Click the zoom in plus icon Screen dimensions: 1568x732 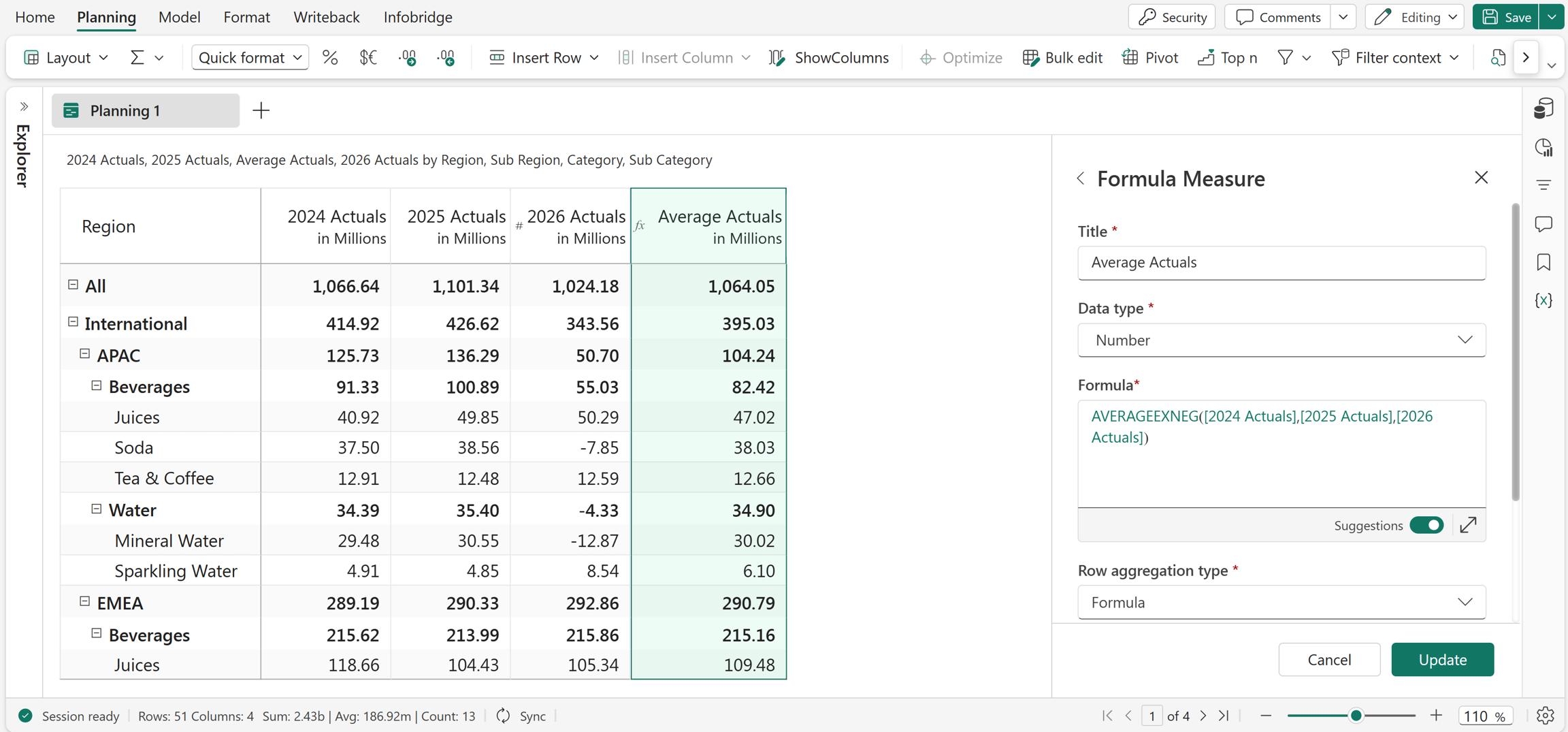[x=1436, y=716]
